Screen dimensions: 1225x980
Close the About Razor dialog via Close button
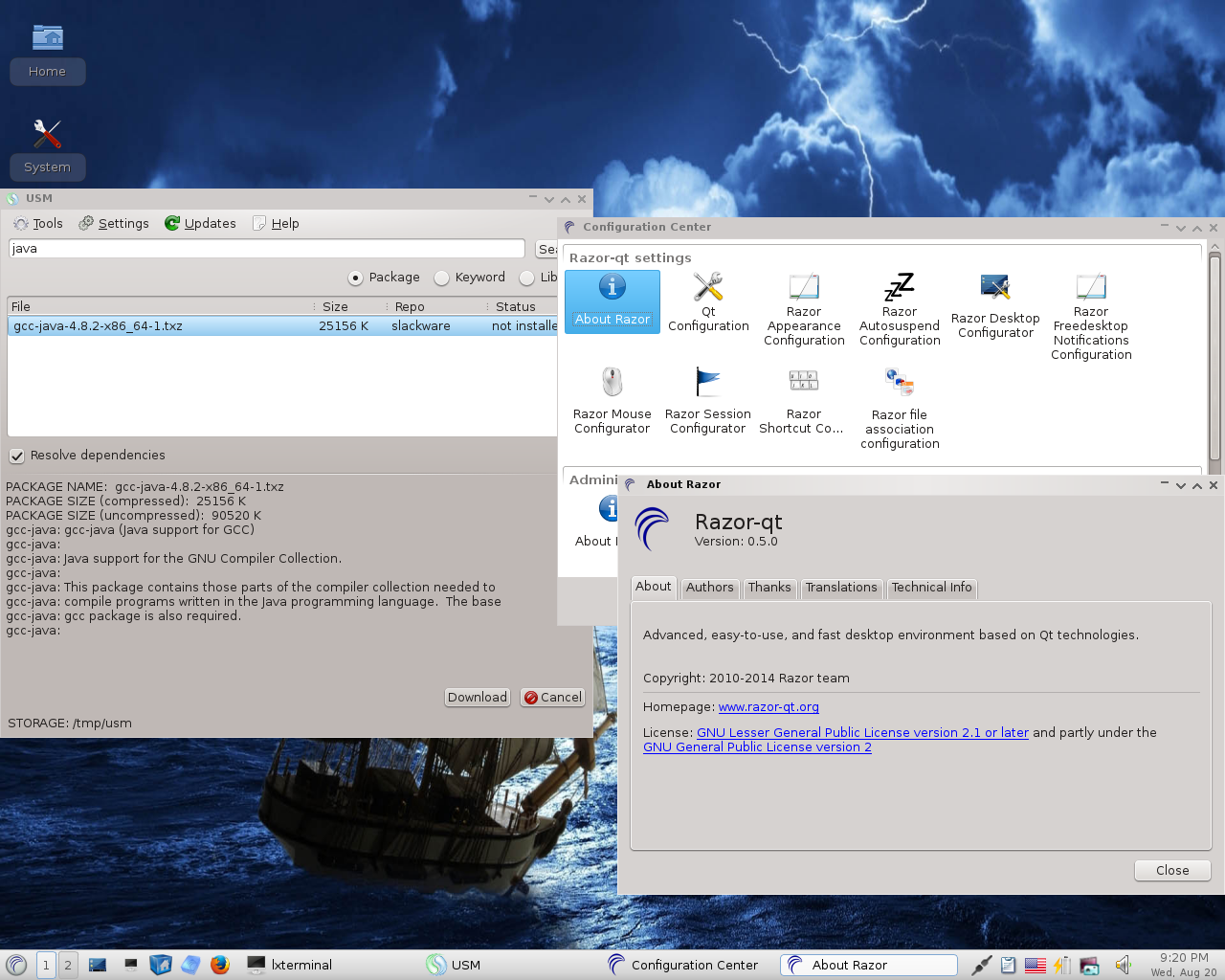[1172, 871]
